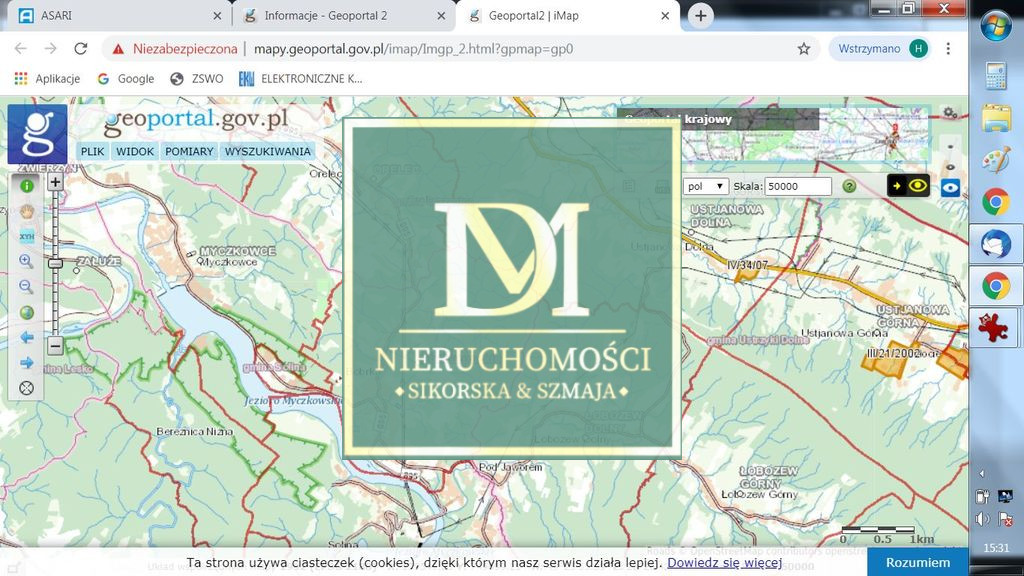This screenshot has width=1024, height=576.
Task: Open Windows Explorer from the taskbar
Action: (x=996, y=118)
